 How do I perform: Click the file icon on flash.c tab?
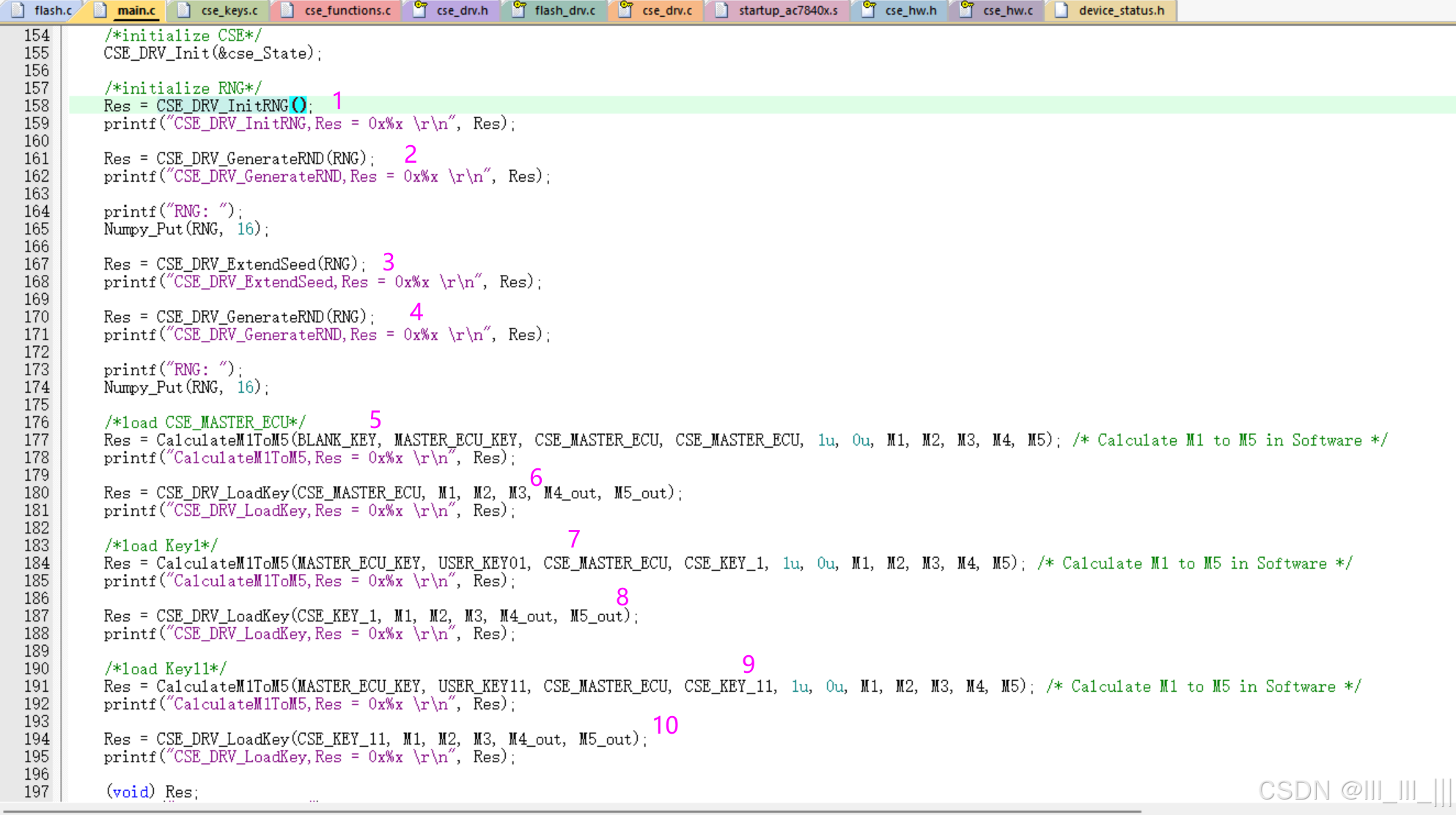pos(18,10)
